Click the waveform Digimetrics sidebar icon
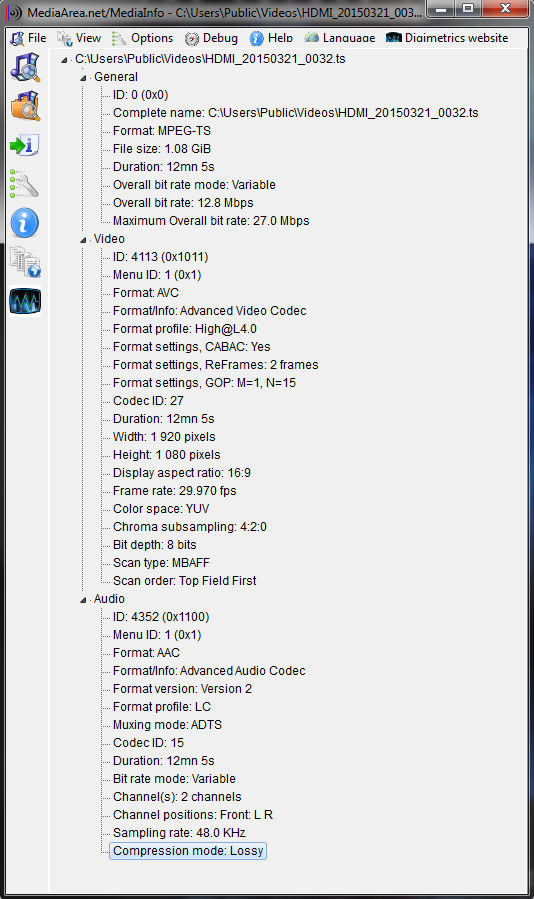The image size is (534, 899). point(25,301)
